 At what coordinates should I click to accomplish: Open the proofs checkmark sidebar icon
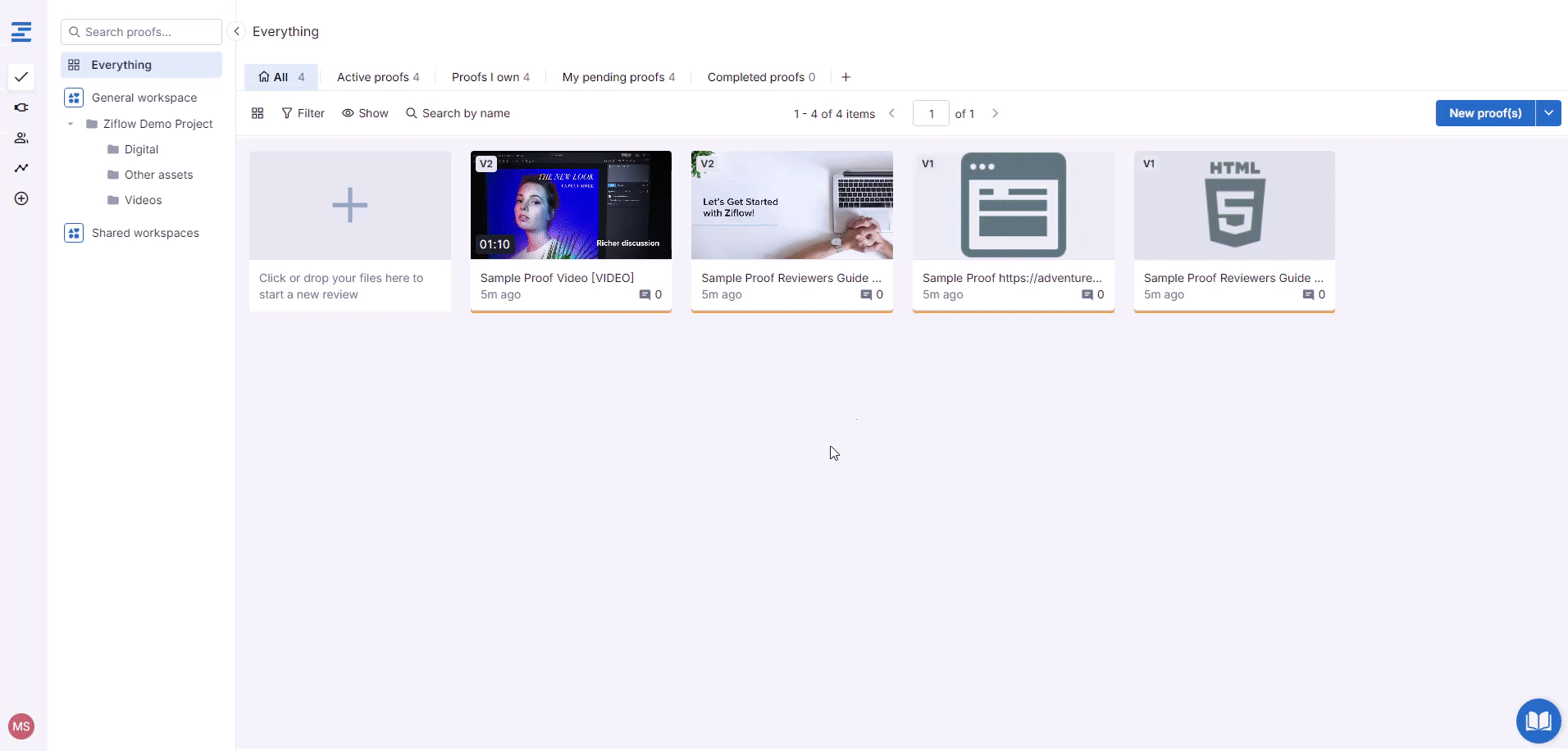coord(21,77)
